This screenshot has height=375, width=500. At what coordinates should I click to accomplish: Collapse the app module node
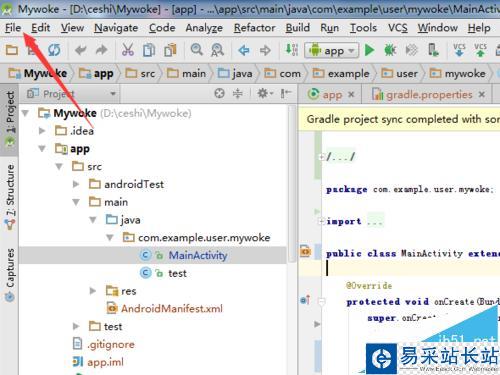click(42, 149)
